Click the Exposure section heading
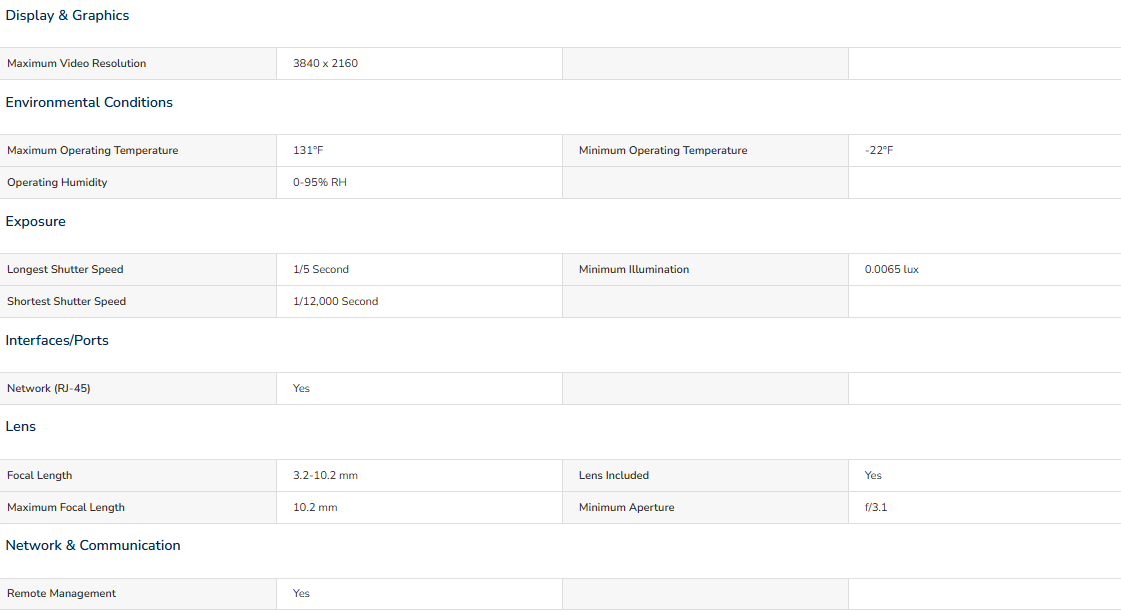The width and height of the screenshot is (1121, 613). pyautogui.click(x=35, y=222)
